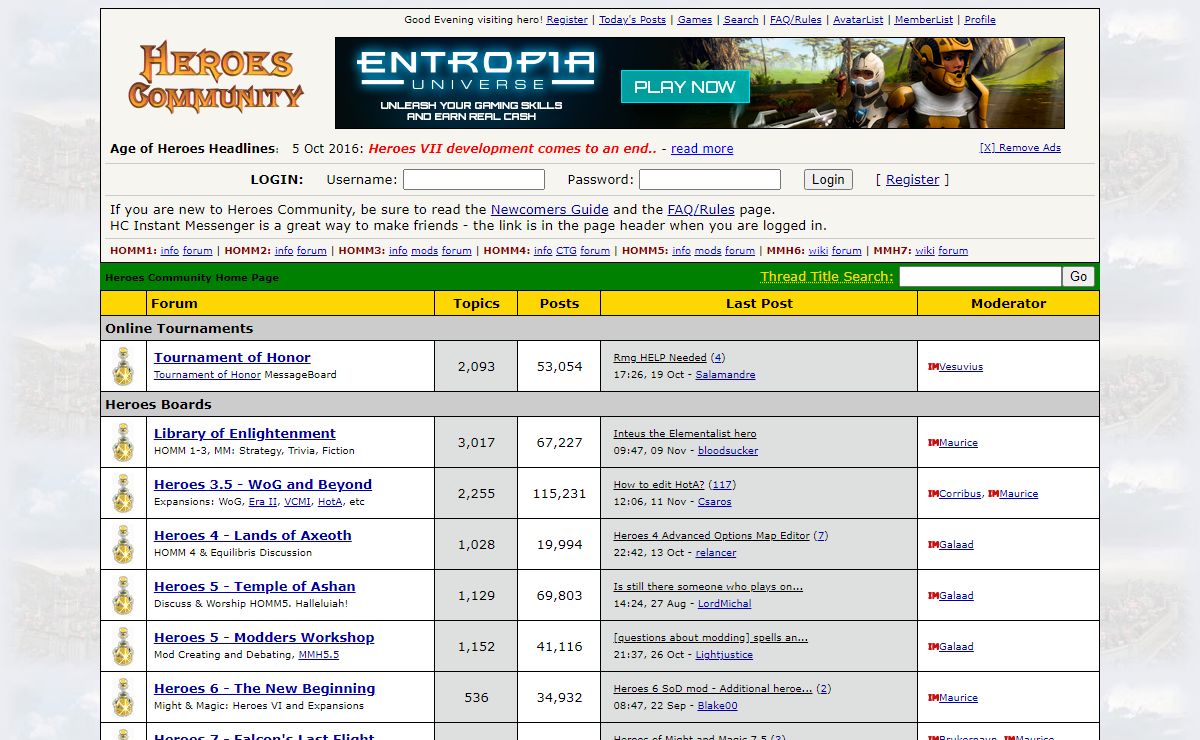Open moderator Vesuvius profile

click(961, 367)
